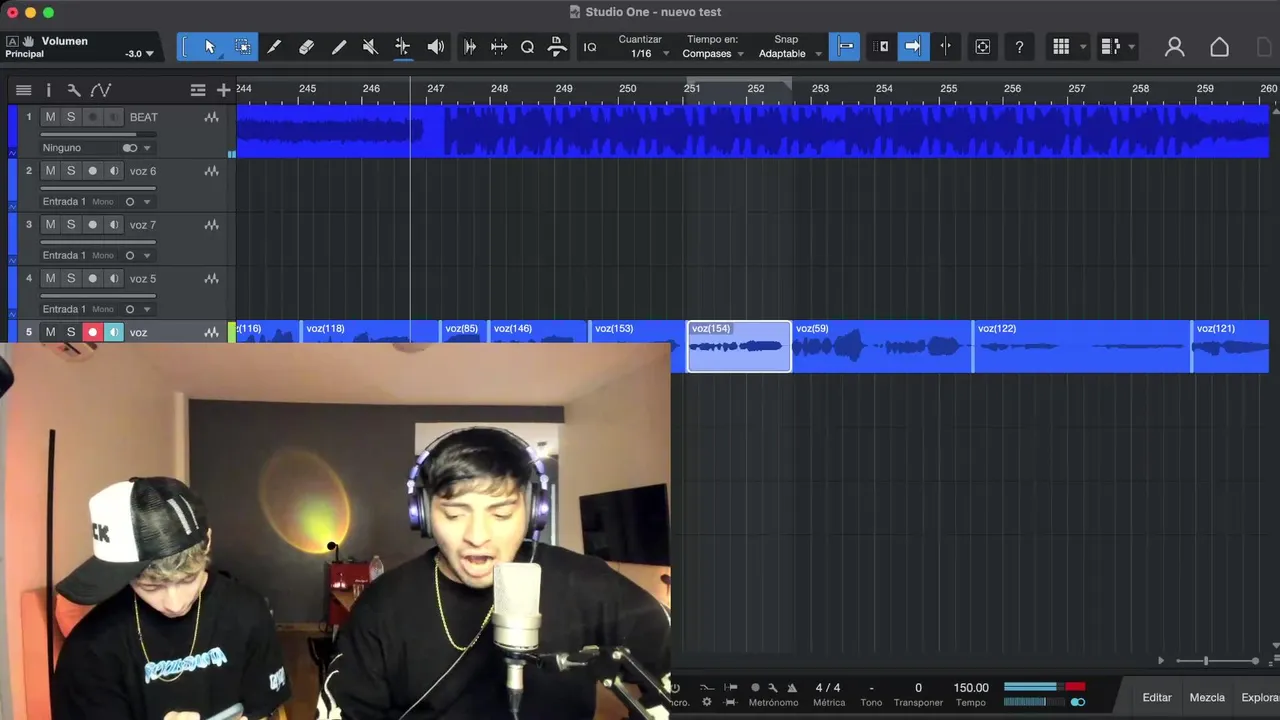1280x720 pixels.
Task: Solo the BEAT track
Action: pyautogui.click(x=71, y=117)
